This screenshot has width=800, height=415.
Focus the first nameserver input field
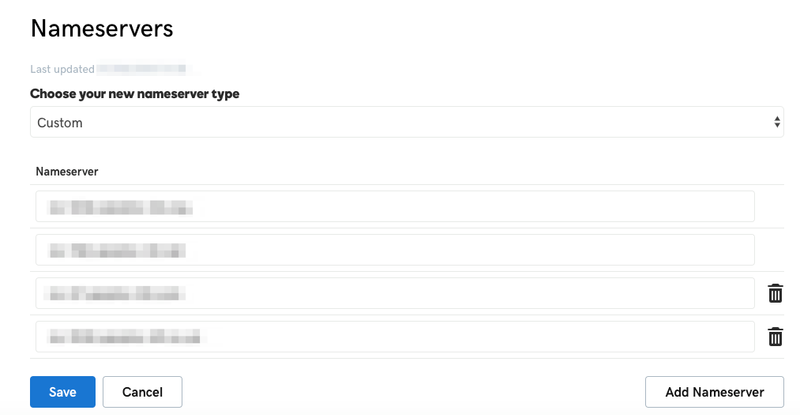coord(395,206)
